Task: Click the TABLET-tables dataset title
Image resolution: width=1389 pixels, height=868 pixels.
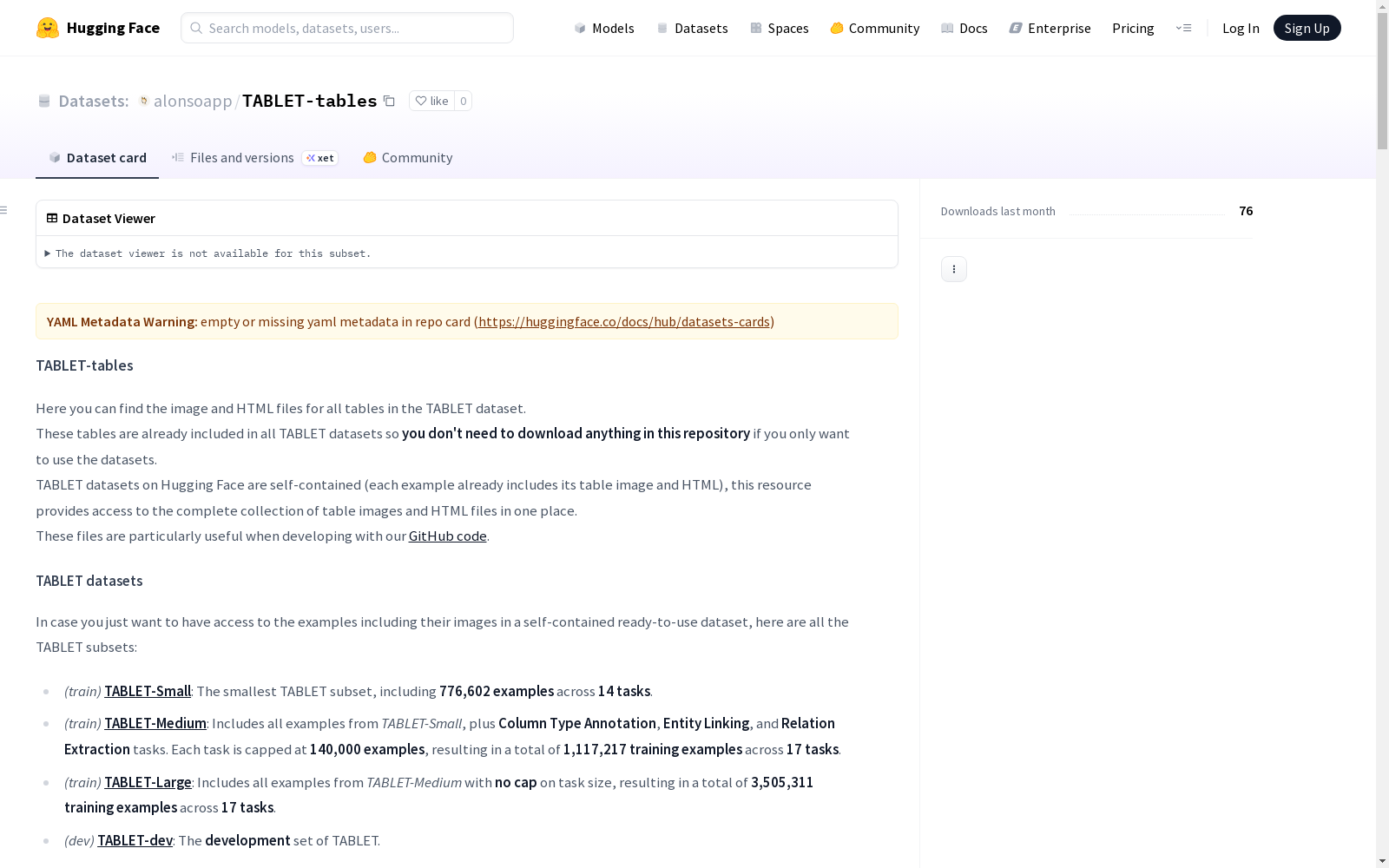Action: click(310, 101)
